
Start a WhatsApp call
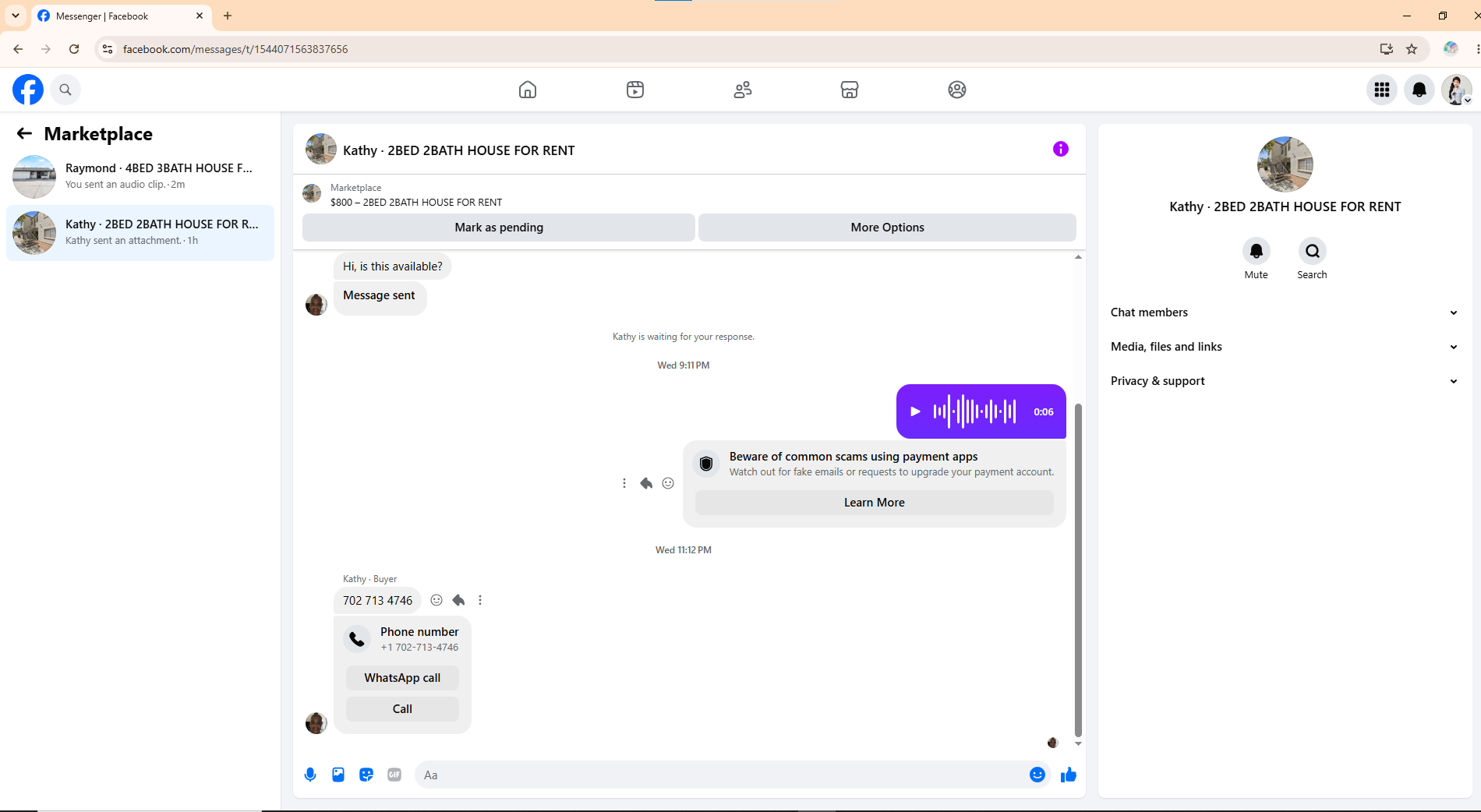402,678
